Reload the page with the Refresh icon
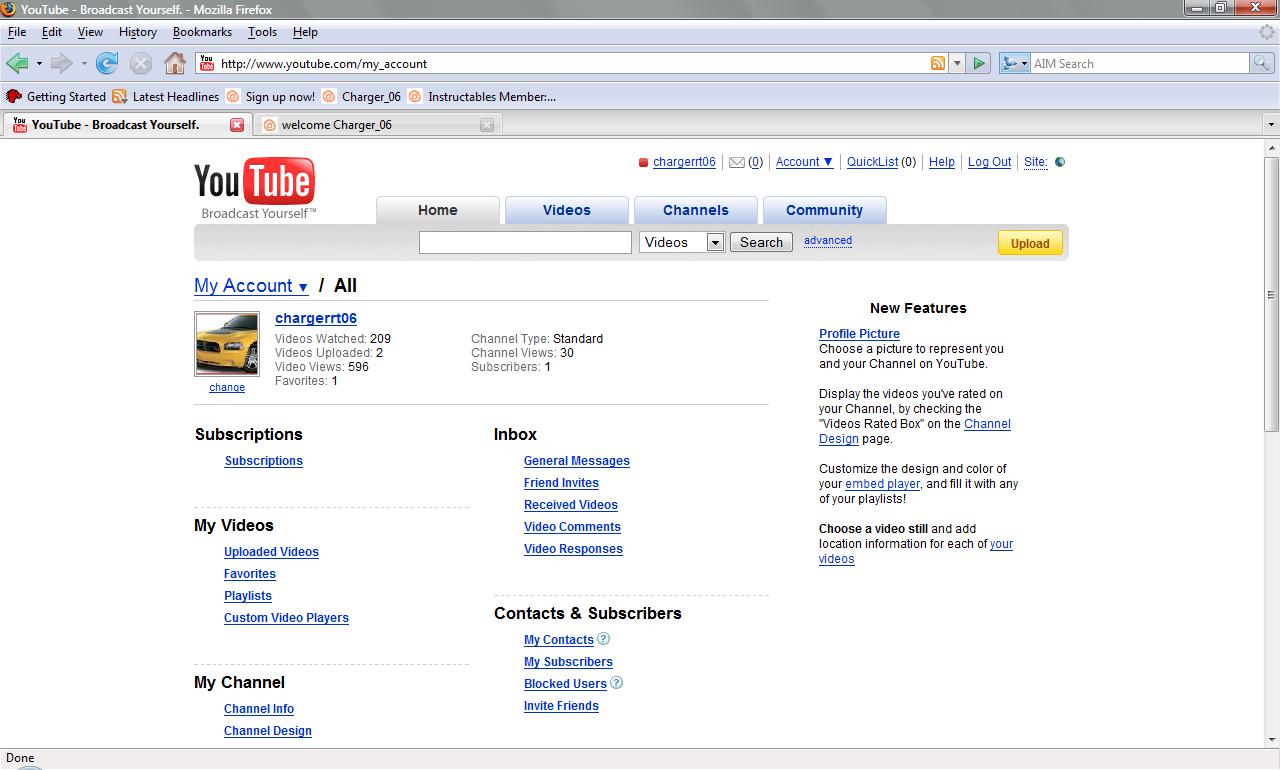Image resolution: width=1280 pixels, height=770 pixels. tap(107, 63)
